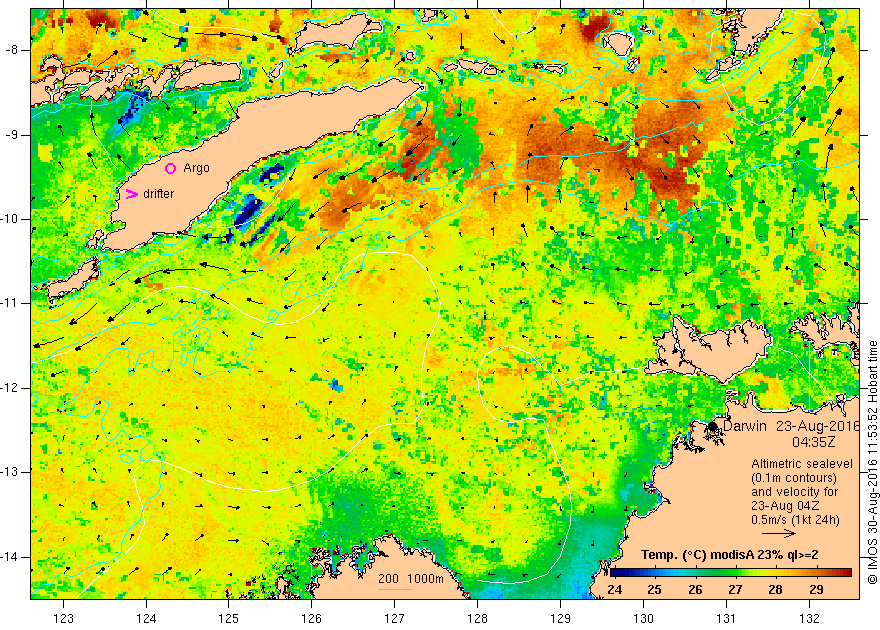The image size is (880, 630).
Task: Click the longitude axis label 129
Action: [561, 618]
